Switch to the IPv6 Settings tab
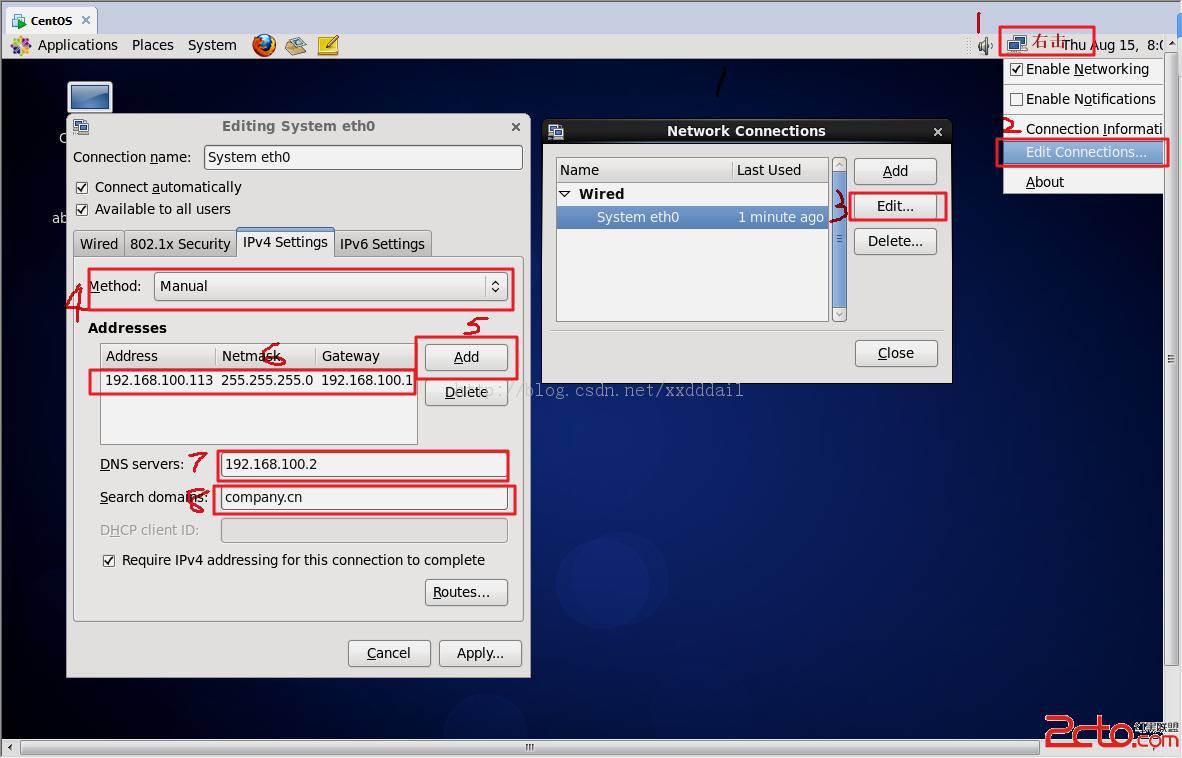The height and width of the screenshot is (758, 1182). (382, 244)
